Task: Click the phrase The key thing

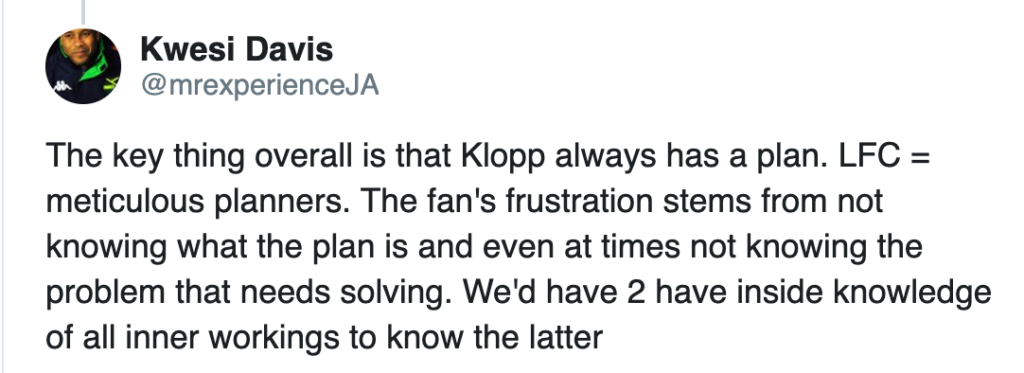Action: point(146,157)
